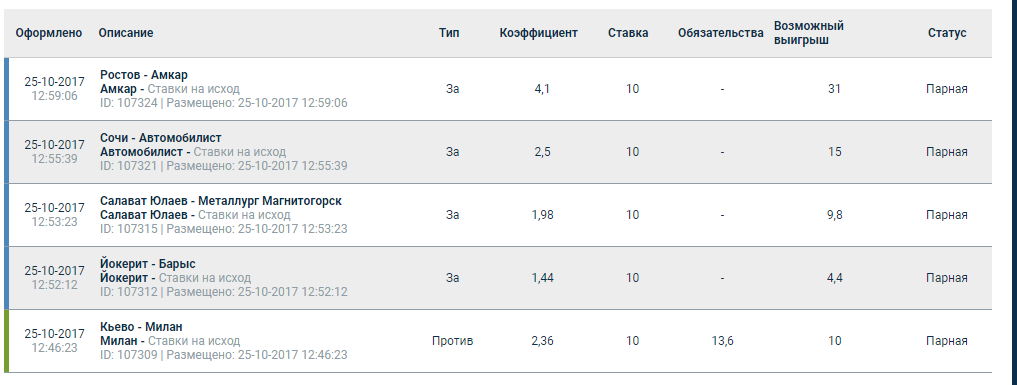Click Парная status in Йокерит row
Screen dimensions: 1017x385
pyautogui.click(x=947, y=277)
